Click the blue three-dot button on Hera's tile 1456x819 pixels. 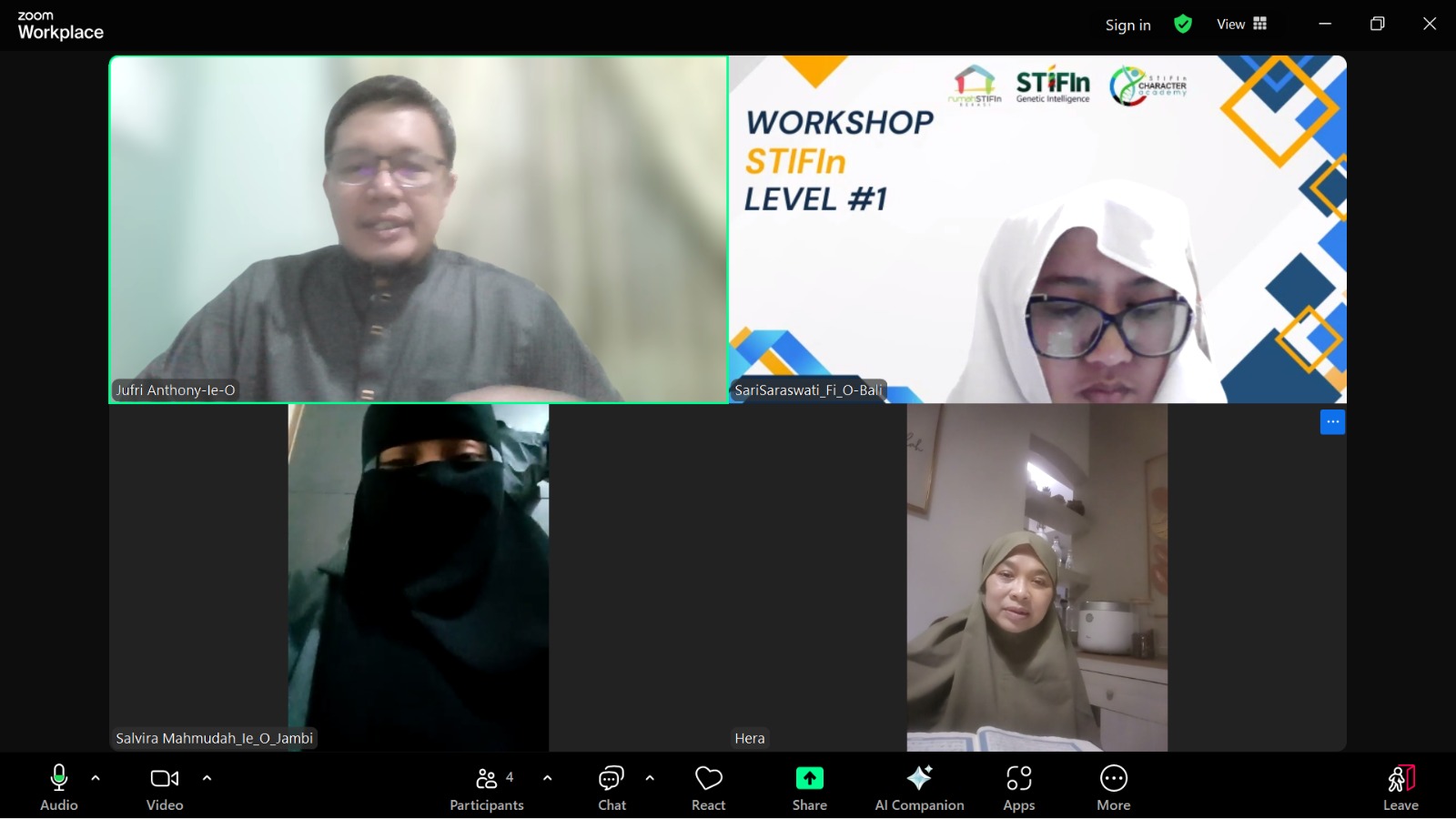click(x=1332, y=422)
